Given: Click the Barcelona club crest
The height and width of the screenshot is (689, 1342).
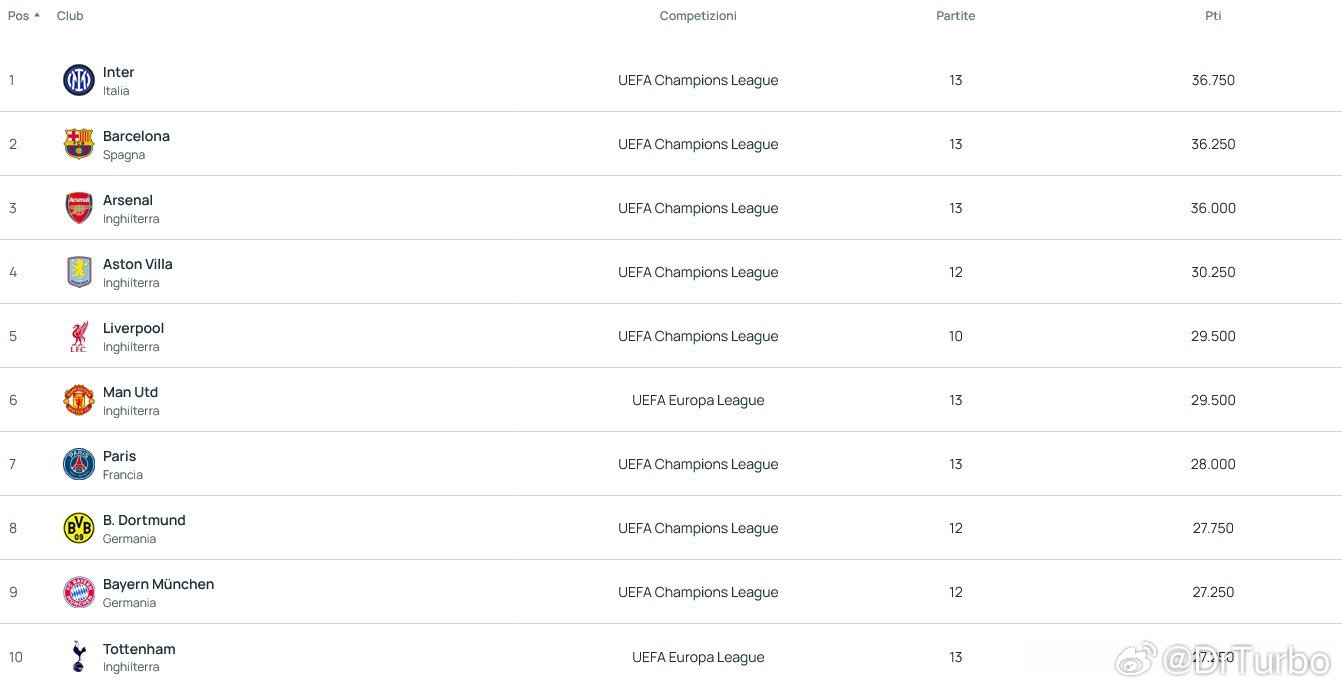Looking at the screenshot, I should [x=79, y=144].
